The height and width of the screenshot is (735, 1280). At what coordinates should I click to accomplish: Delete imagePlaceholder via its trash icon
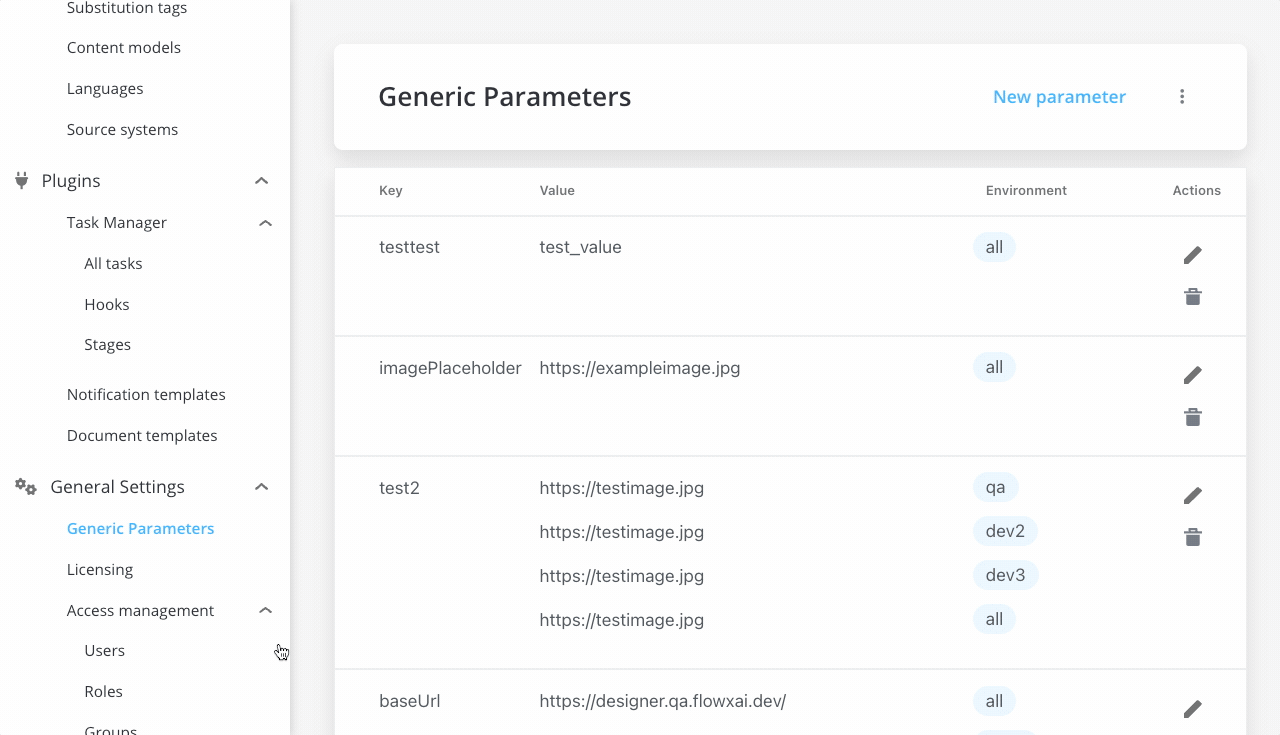point(1192,417)
